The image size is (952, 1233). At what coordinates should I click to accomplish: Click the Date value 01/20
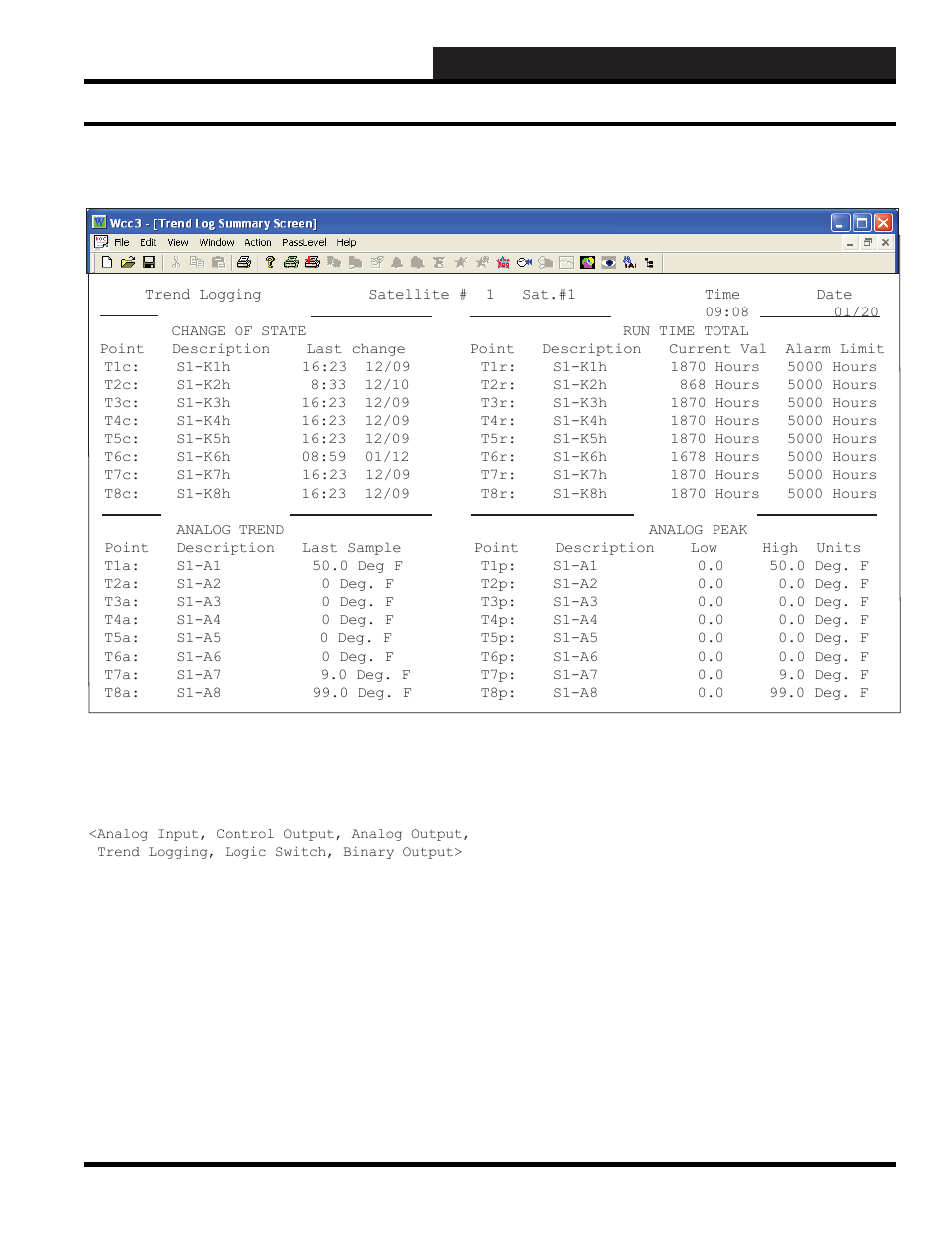coord(856,311)
